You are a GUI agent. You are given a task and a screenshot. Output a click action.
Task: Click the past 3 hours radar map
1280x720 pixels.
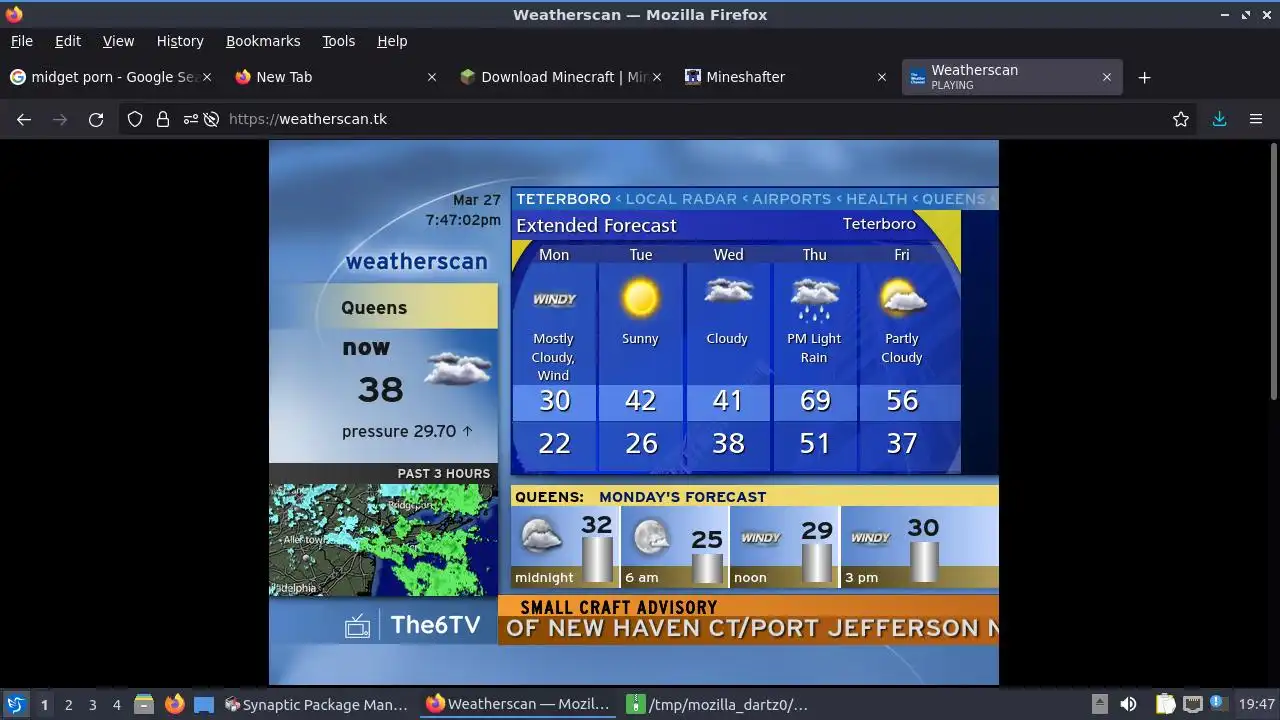(383, 540)
